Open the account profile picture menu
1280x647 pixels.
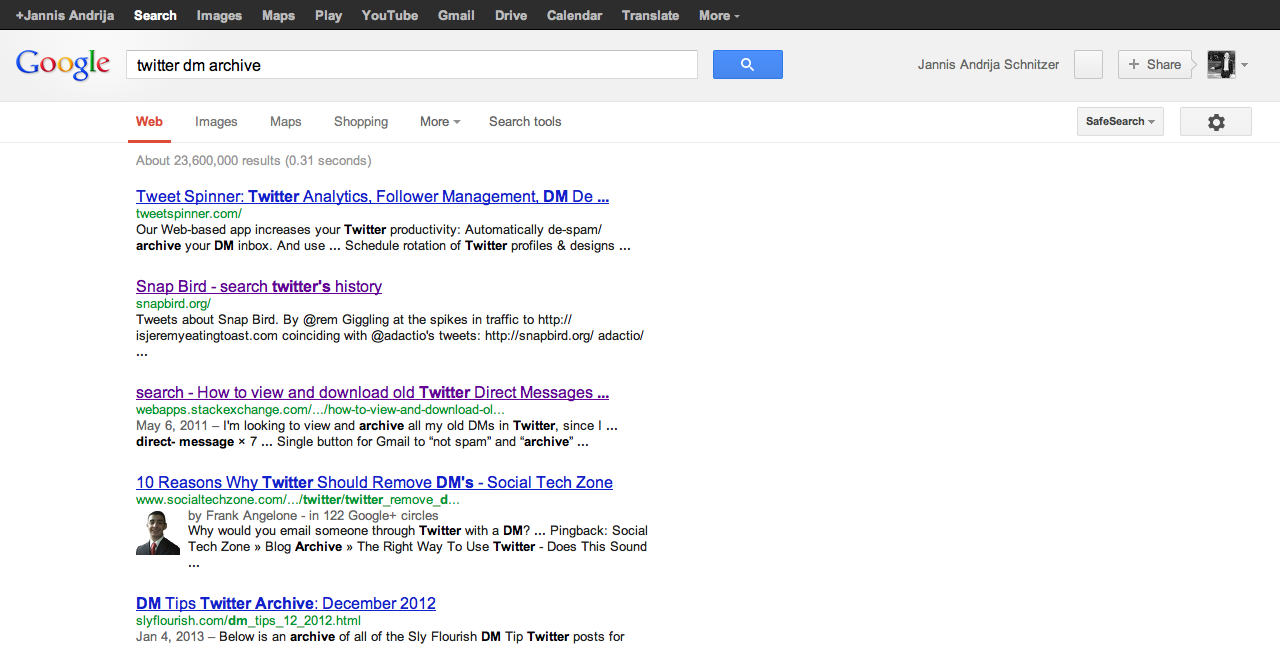(x=1221, y=64)
